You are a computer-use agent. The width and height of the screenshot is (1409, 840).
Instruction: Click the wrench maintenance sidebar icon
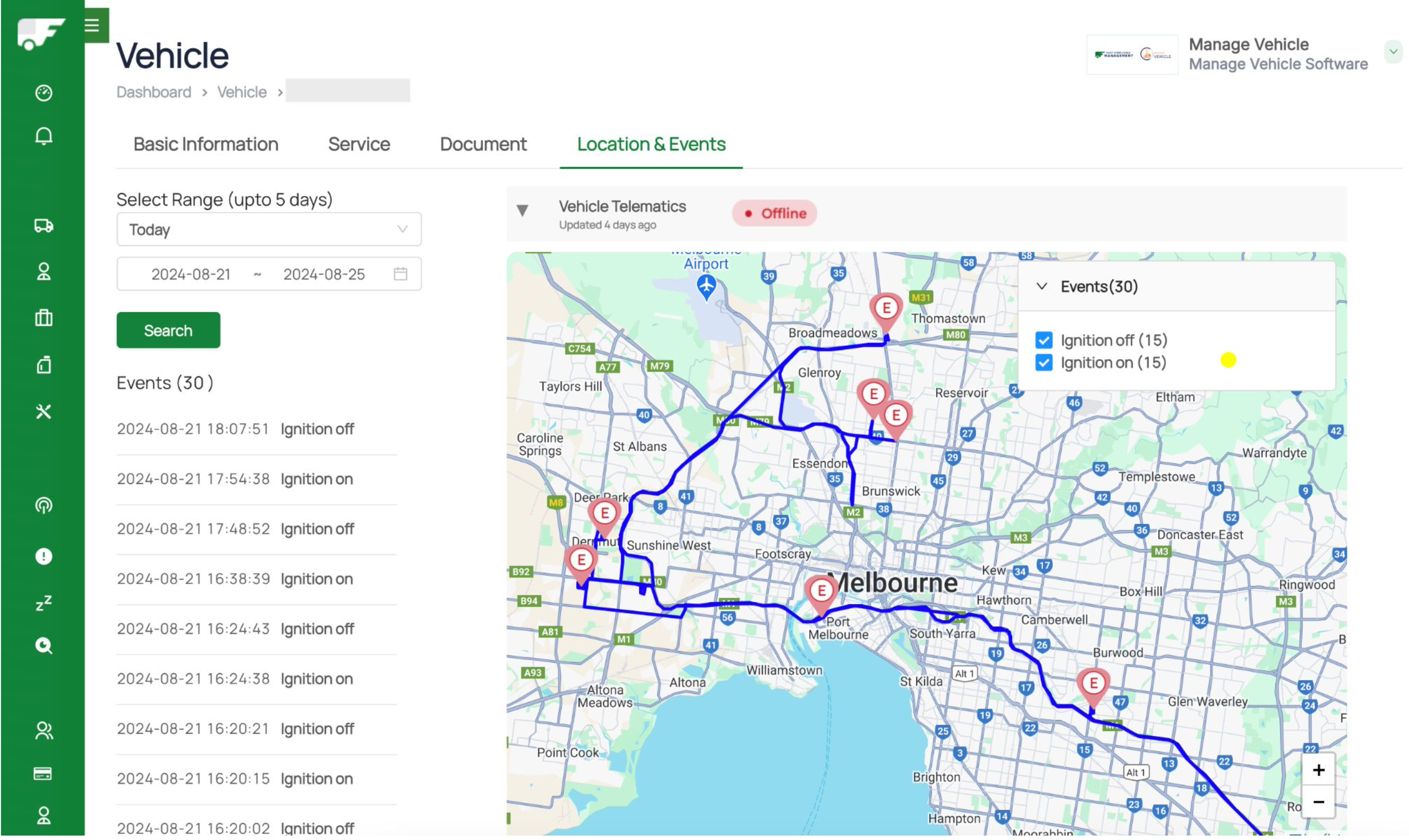[x=44, y=412]
